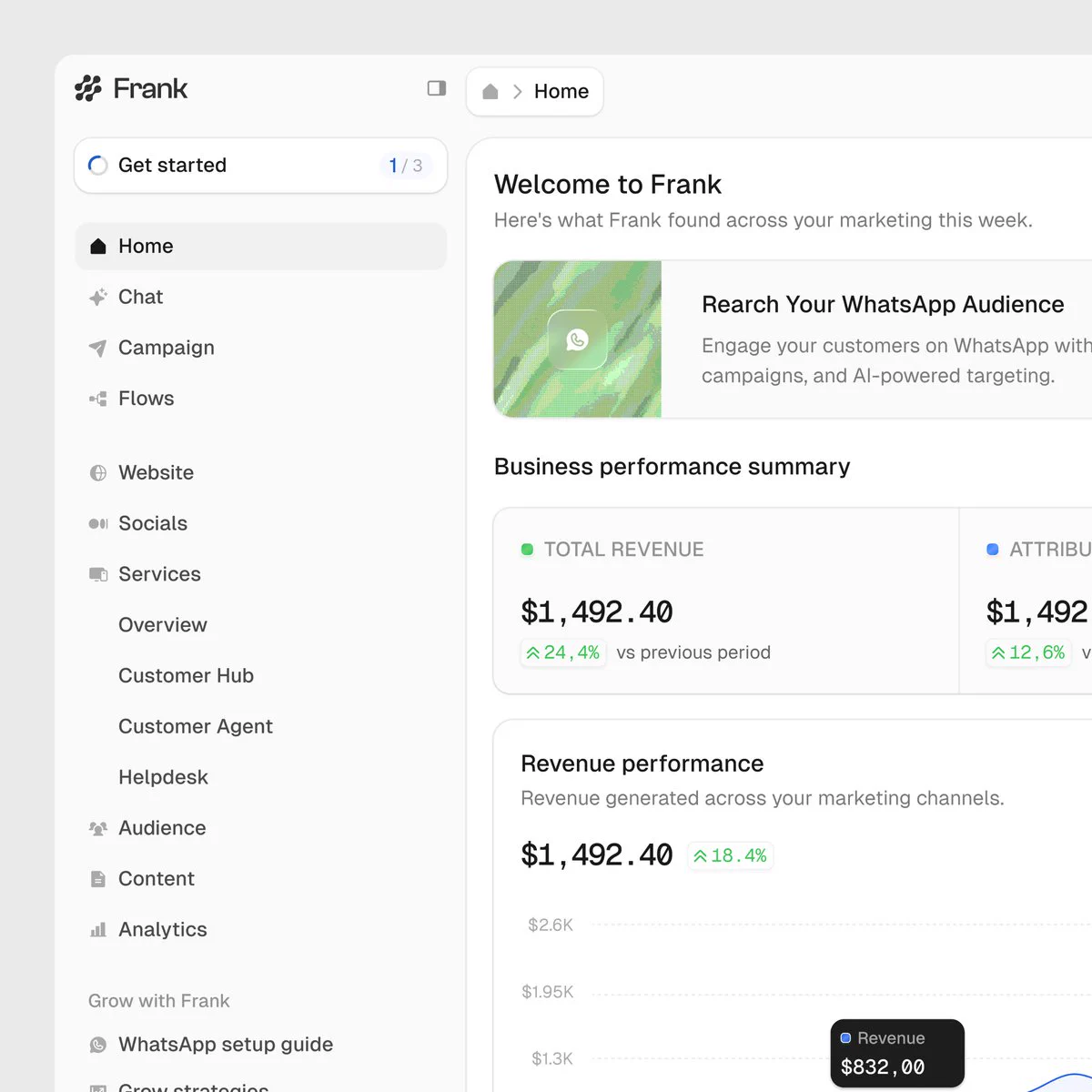Click the Services devices icon
The height and width of the screenshot is (1092, 1092).
pyautogui.click(x=98, y=575)
